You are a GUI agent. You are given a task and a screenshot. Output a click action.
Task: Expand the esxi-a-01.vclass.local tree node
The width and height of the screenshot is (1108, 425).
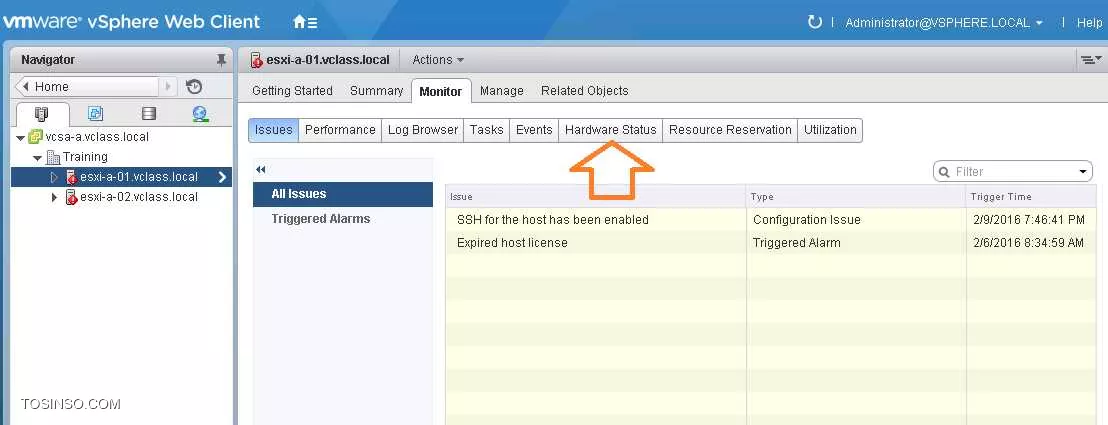tap(55, 177)
